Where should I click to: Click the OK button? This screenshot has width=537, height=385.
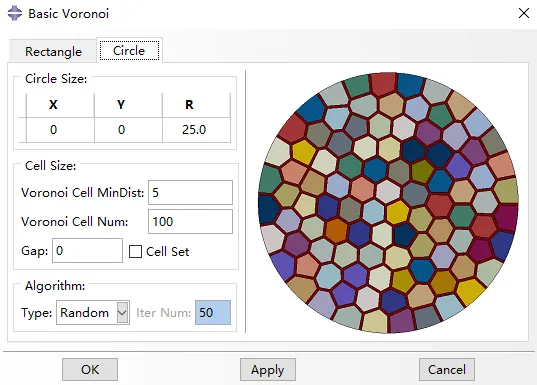(90, 370)
